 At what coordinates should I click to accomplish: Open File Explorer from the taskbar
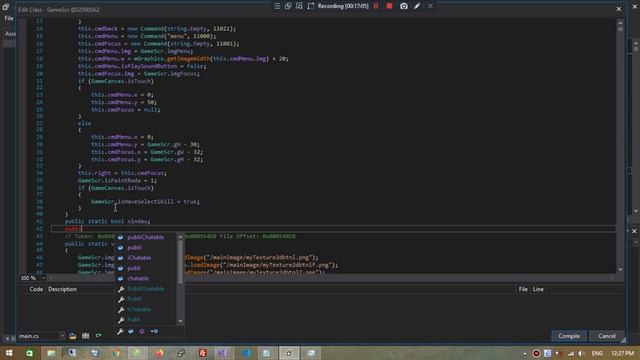click(x=51, y=353)
